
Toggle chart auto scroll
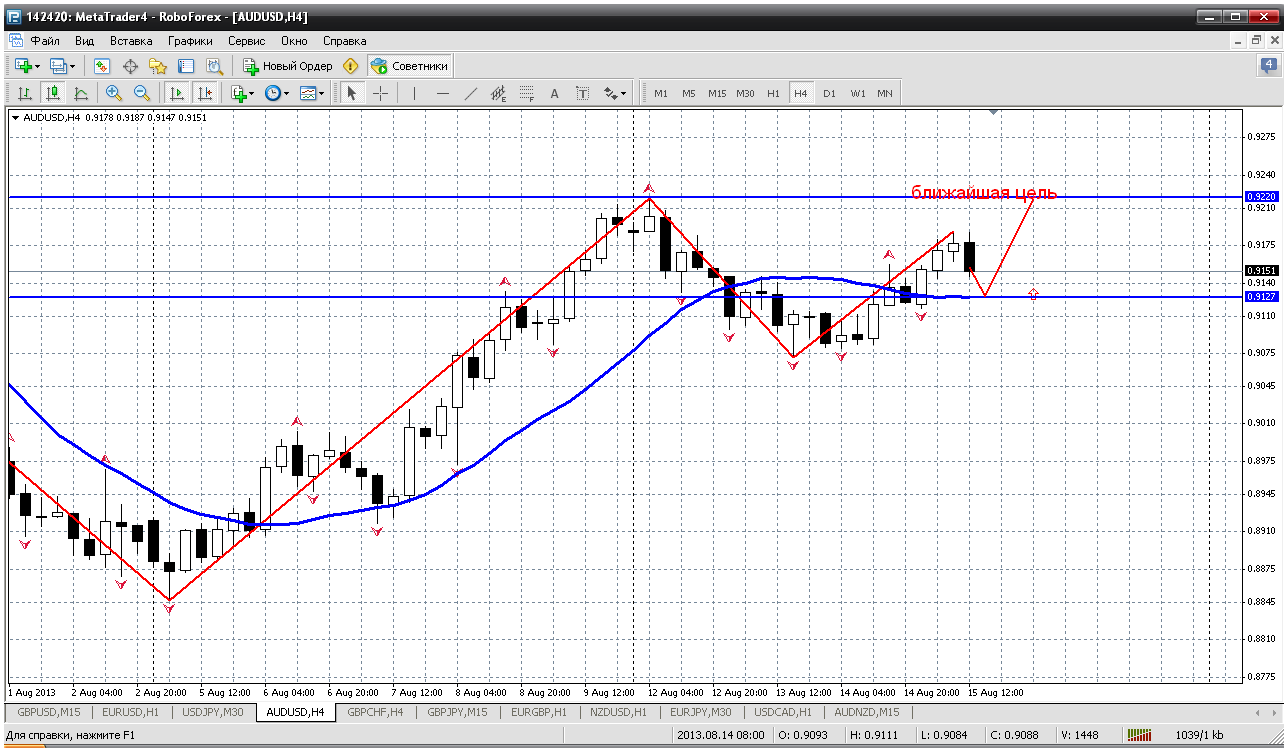(177, 93)
